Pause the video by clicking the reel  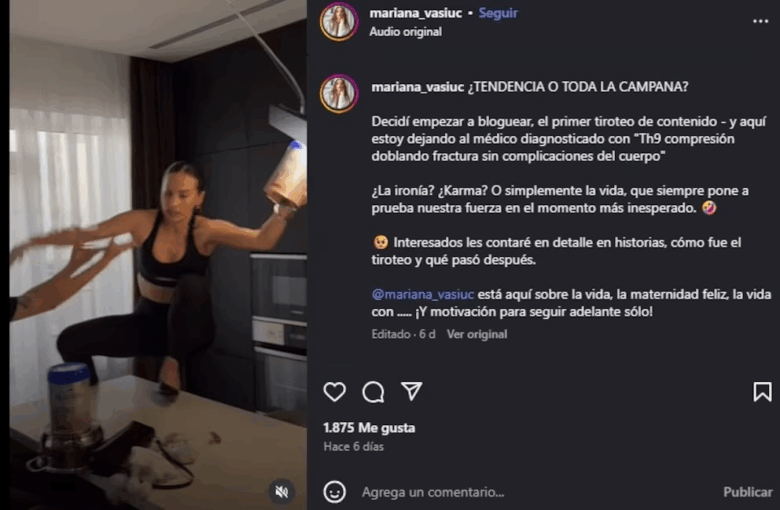coord(158,255)
